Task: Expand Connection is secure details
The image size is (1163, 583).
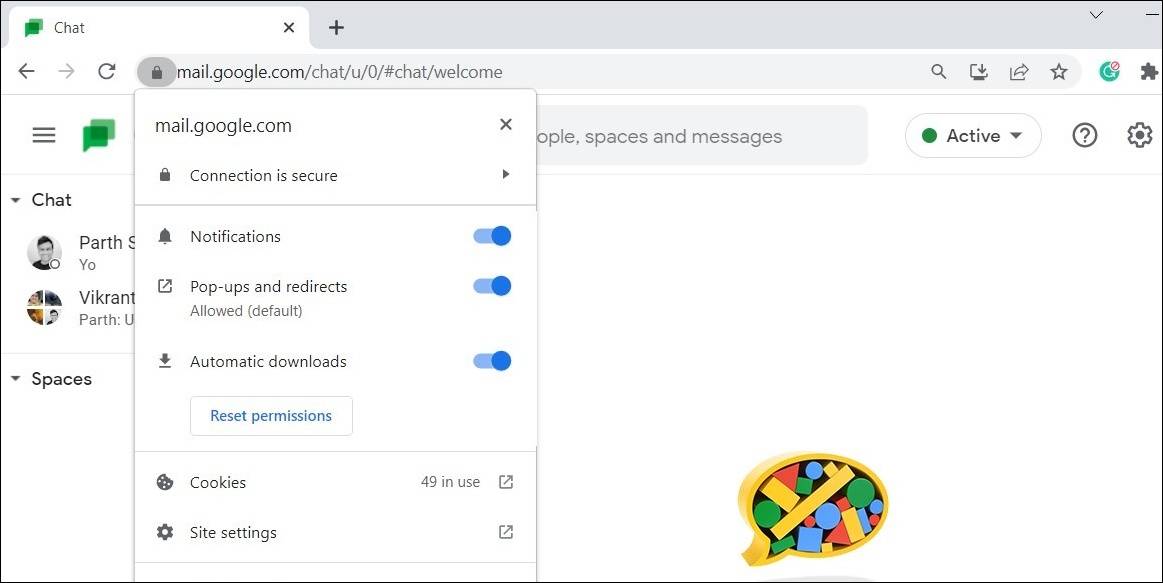Action: (x=334, y=175)
